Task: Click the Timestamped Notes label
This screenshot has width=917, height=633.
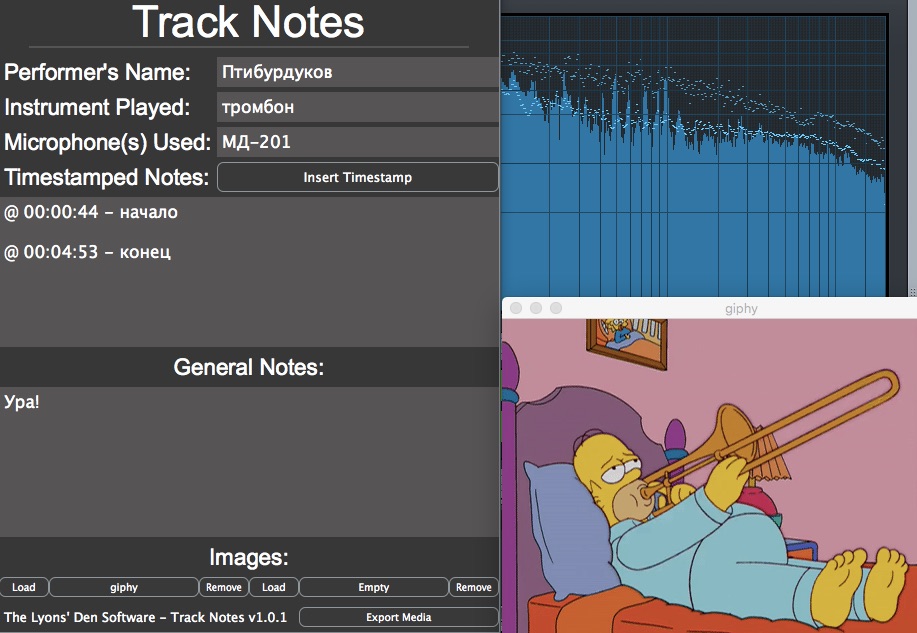Action: [x=106, y=177]
